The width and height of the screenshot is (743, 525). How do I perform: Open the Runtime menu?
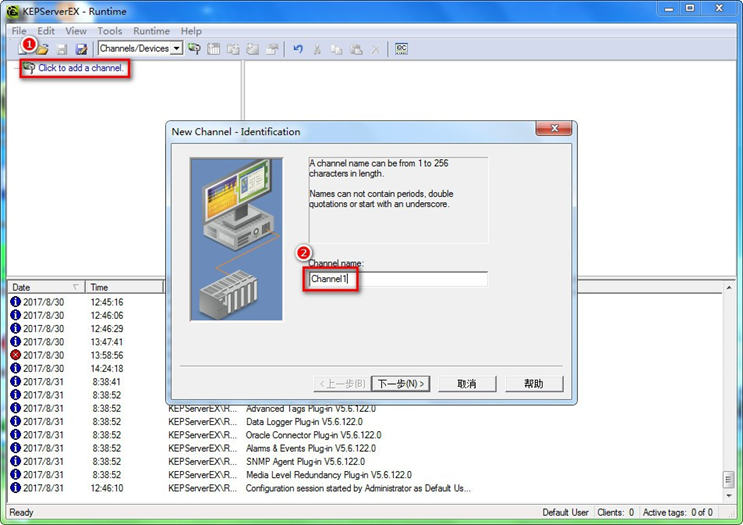coord(151,31)
